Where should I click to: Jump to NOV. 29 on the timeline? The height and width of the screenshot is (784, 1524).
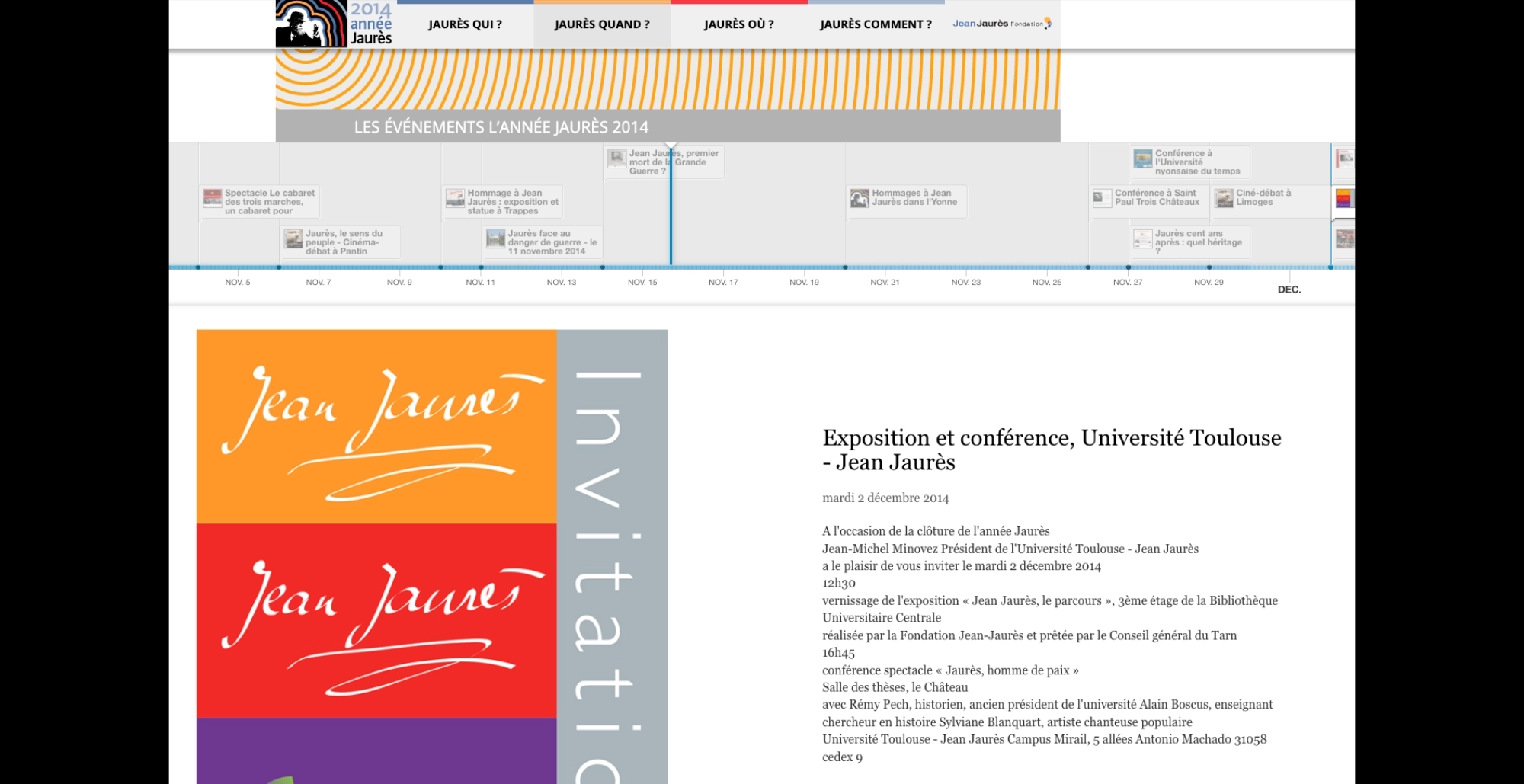point(1209,283)
